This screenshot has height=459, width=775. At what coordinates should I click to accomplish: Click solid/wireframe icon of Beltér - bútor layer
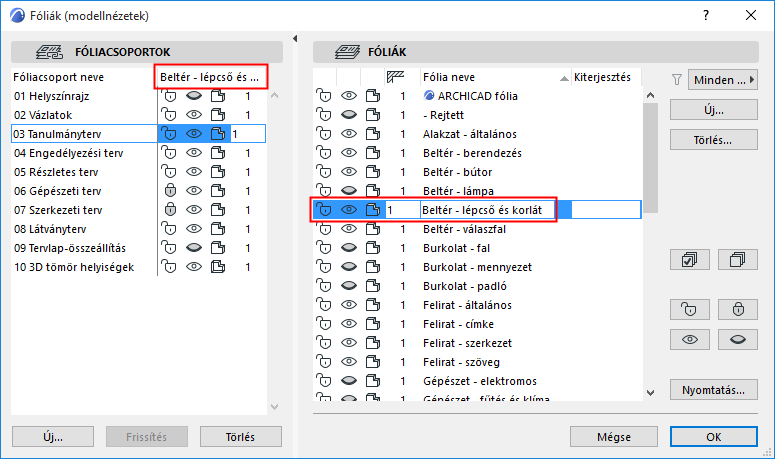coord(374,172)
